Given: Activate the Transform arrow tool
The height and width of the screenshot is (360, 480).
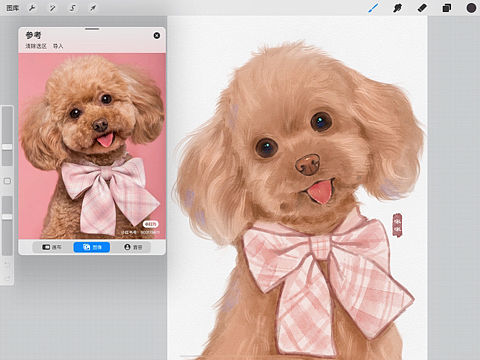Looking at the screenshot, I should (93, 8).
